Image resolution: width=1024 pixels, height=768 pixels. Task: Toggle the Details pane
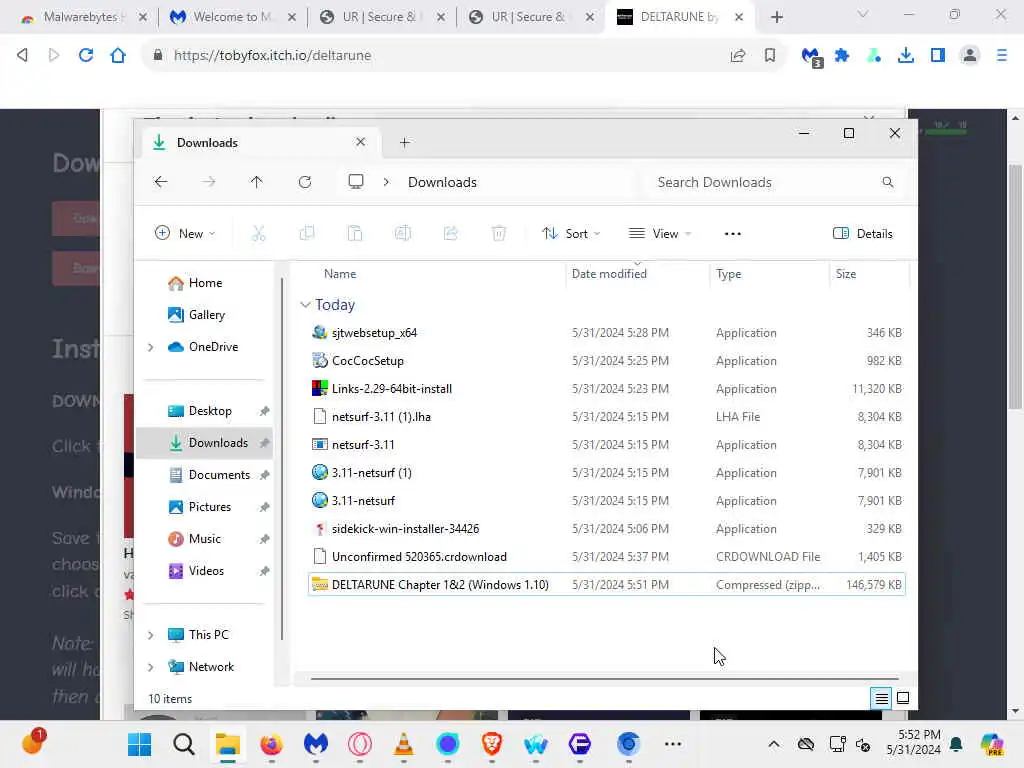(x=863, y=234)
